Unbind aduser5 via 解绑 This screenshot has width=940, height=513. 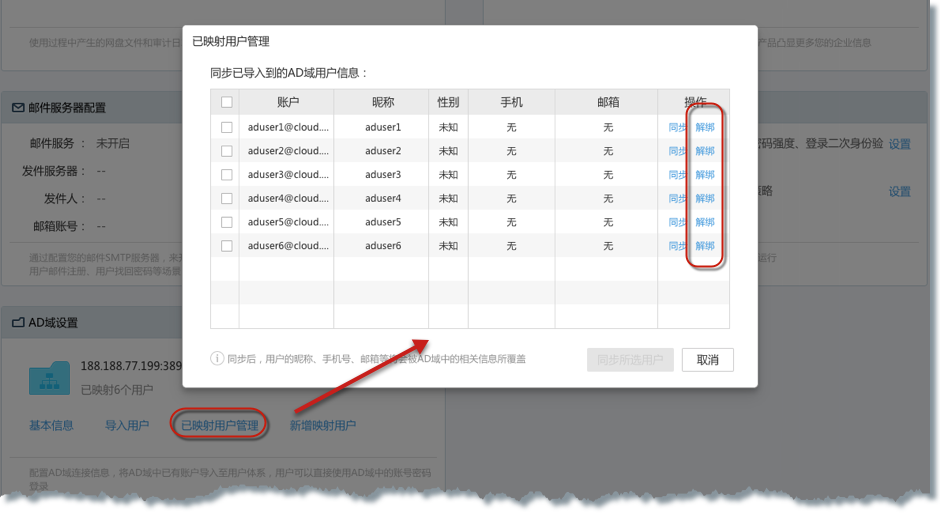click(x=705, y=222)
